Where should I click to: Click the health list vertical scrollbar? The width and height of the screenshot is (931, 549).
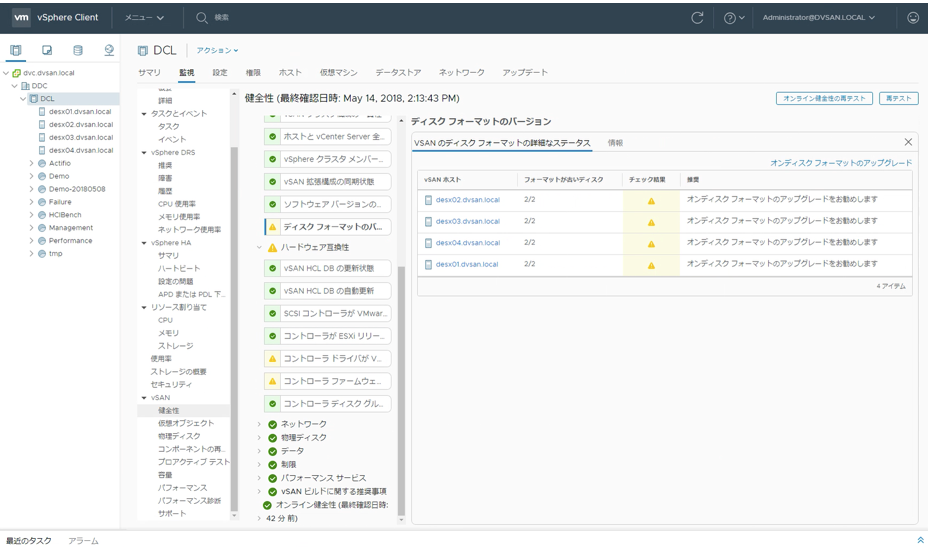pyautogui.click(x=401, y=392)
